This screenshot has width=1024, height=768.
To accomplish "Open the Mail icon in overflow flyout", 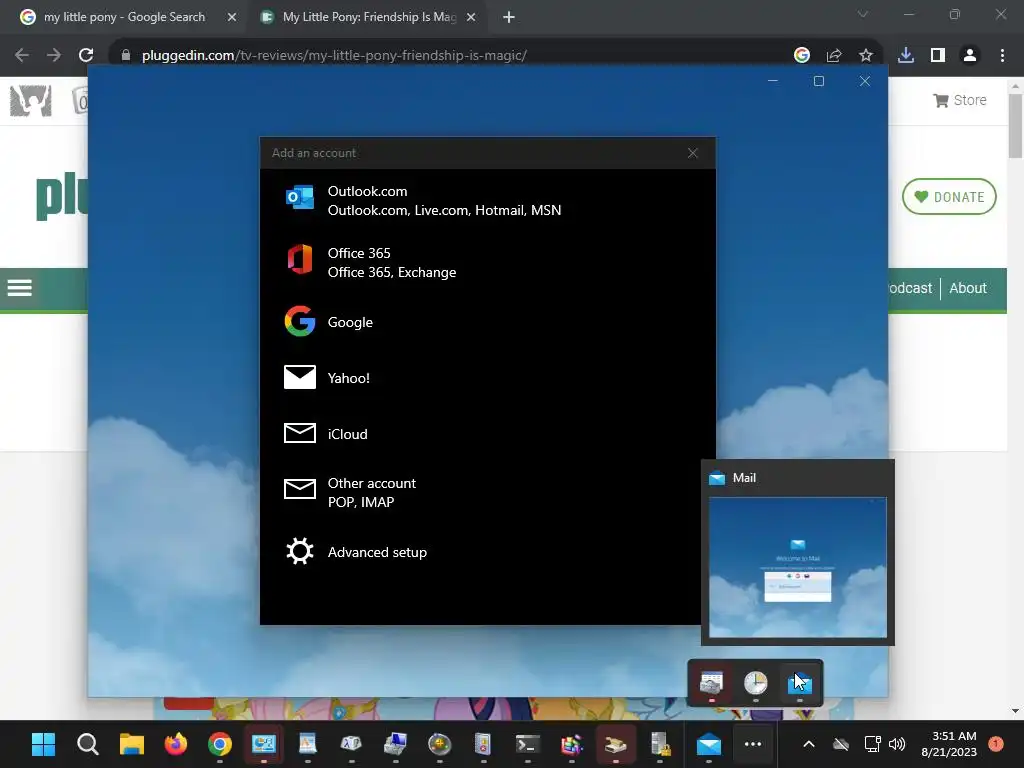I will [800, 683].
